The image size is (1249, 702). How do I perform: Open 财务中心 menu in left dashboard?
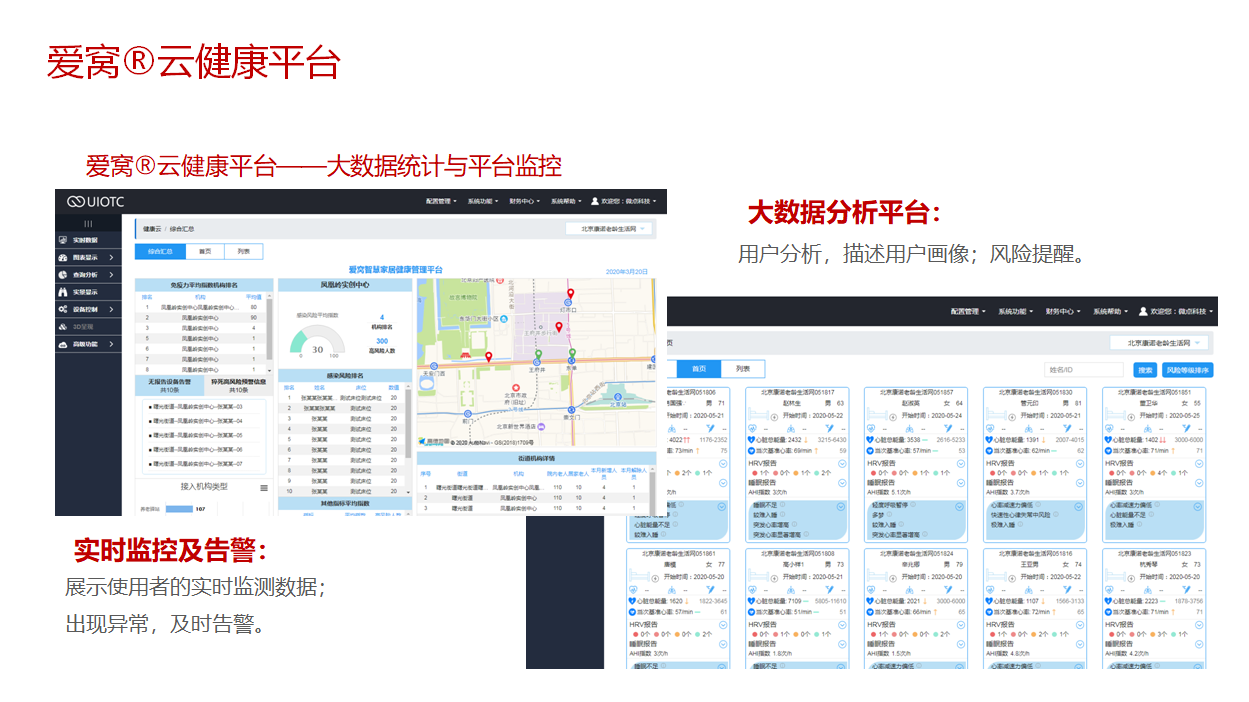(524, 201)
